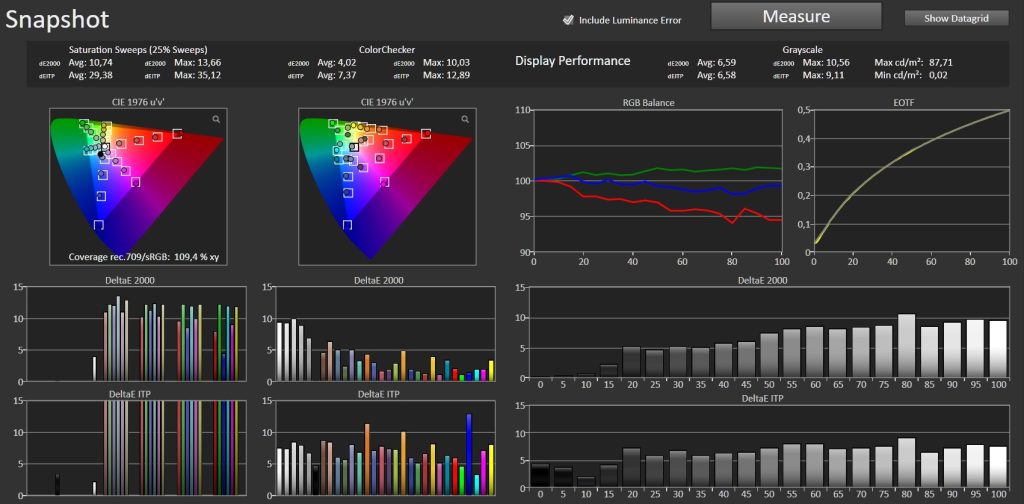Select the ColorChecker heading in stats bar

point(387,50)
